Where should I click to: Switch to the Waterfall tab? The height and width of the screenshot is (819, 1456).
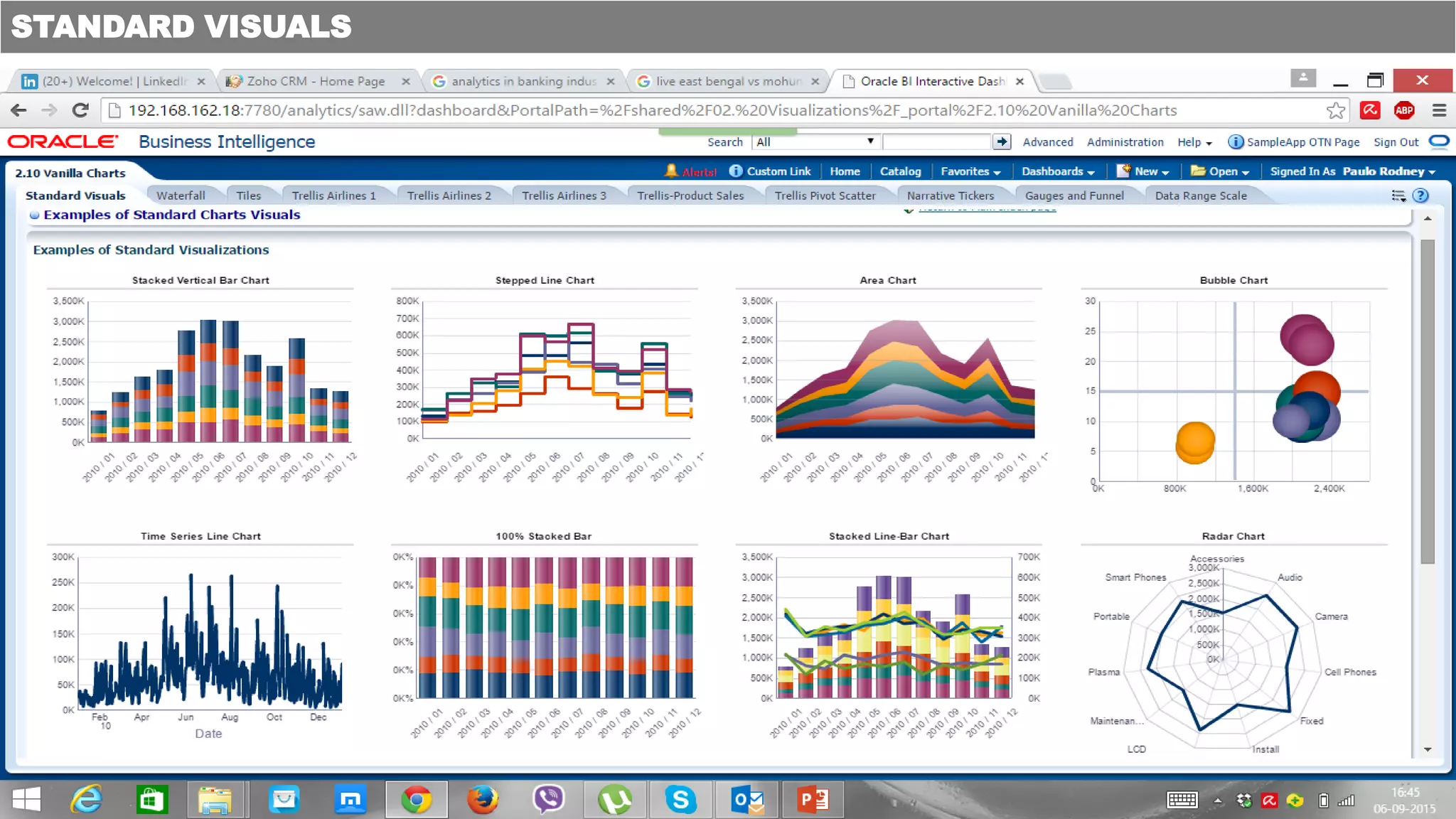[181, 196]
